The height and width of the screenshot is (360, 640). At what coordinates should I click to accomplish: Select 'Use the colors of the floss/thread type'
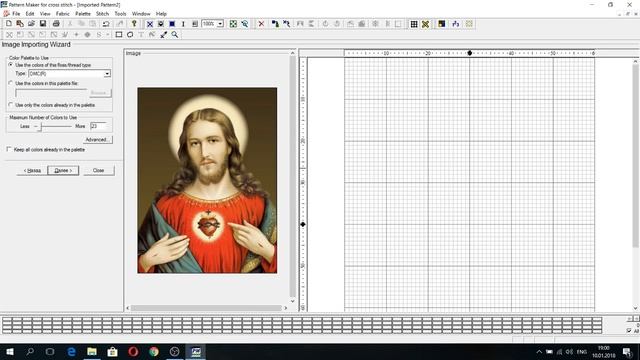point(11,65)
